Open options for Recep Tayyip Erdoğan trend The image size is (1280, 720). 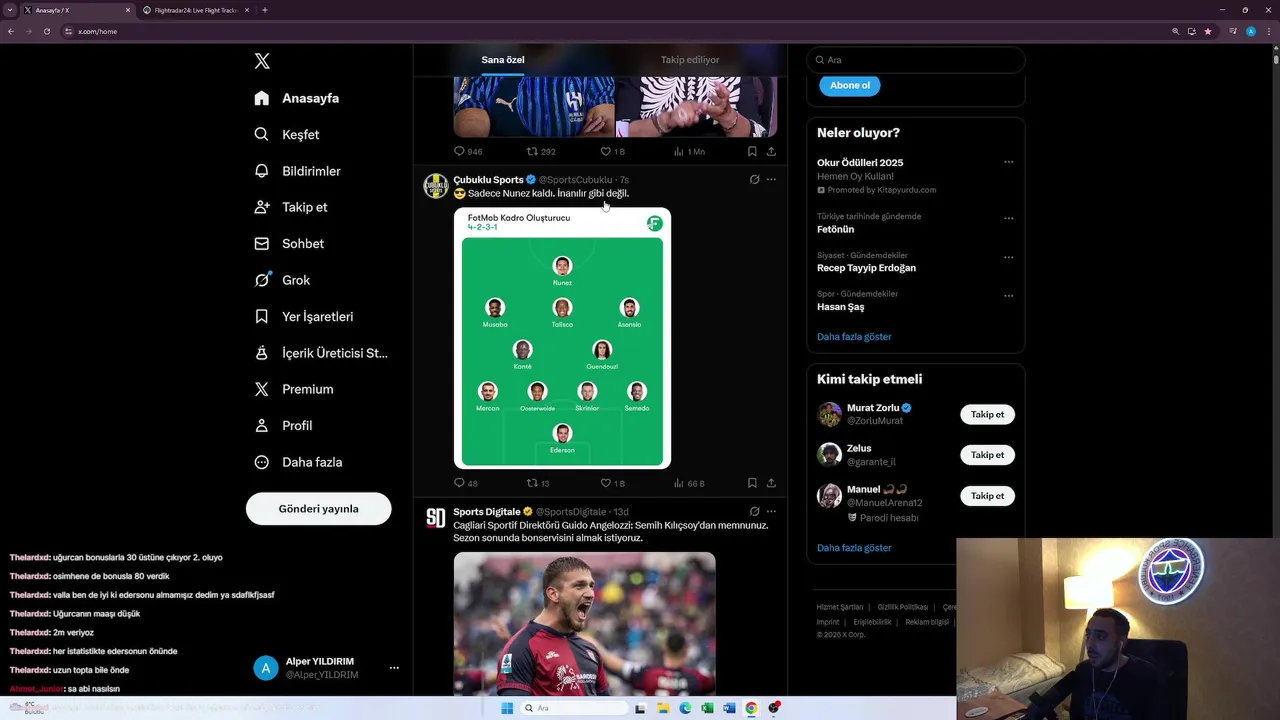point(1008,257)
